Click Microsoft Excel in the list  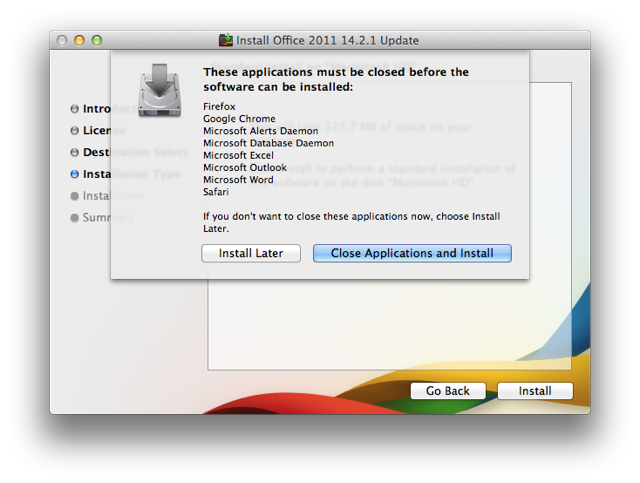click(x=238, y=156)
